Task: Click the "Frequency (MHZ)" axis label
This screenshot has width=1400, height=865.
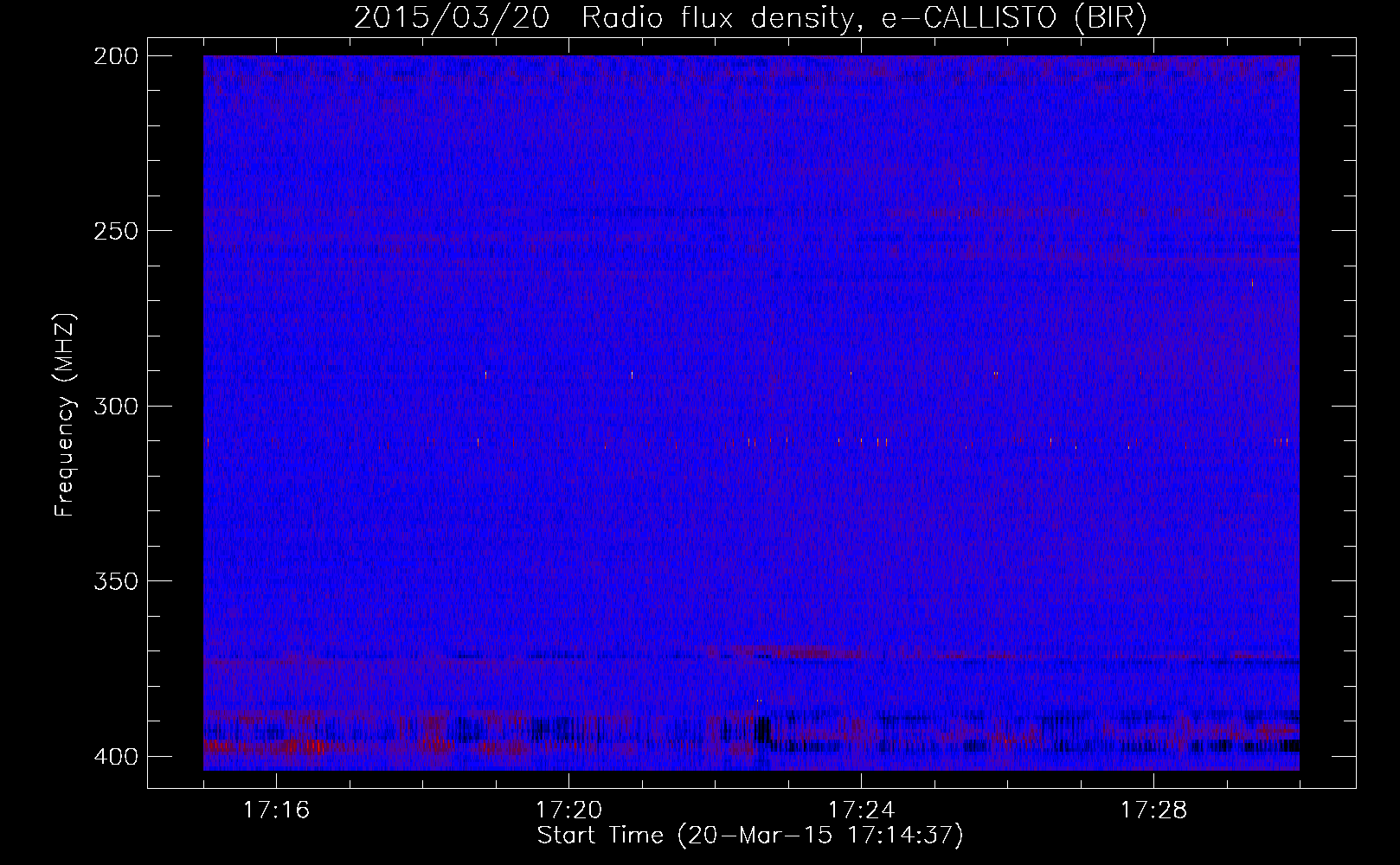Action: 65,414
